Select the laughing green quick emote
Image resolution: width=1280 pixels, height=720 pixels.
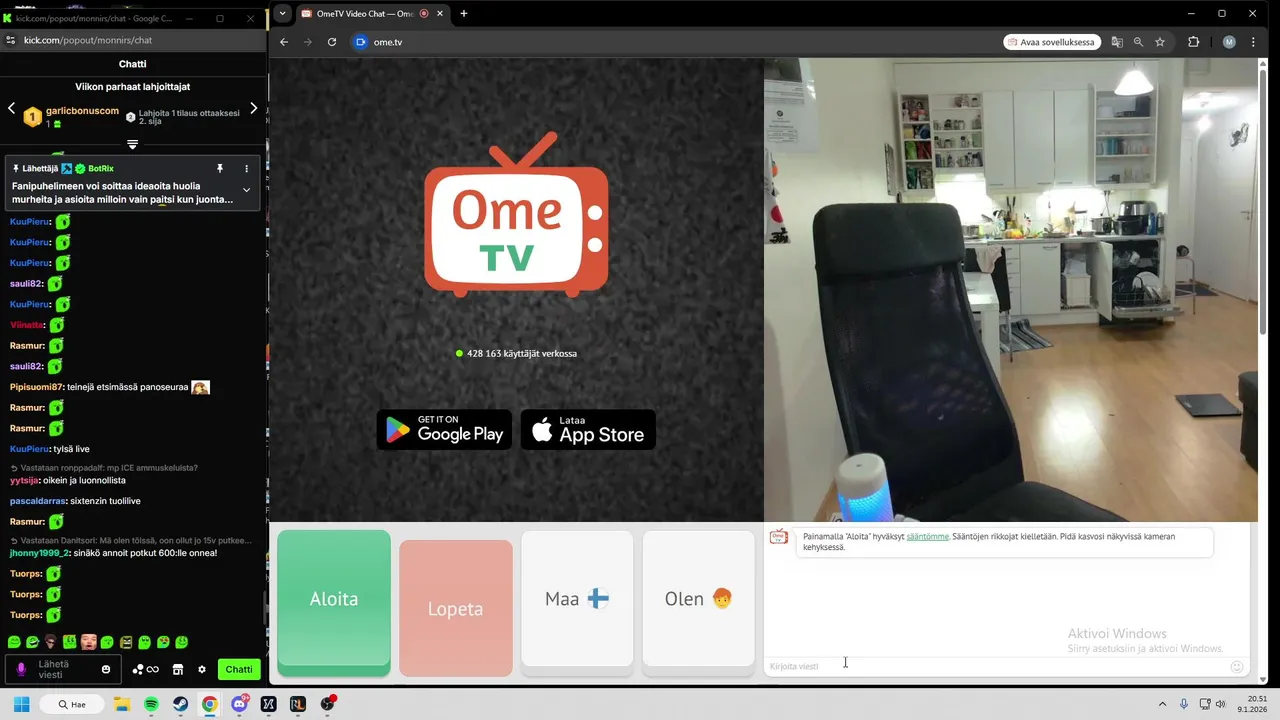coord(33,642)
